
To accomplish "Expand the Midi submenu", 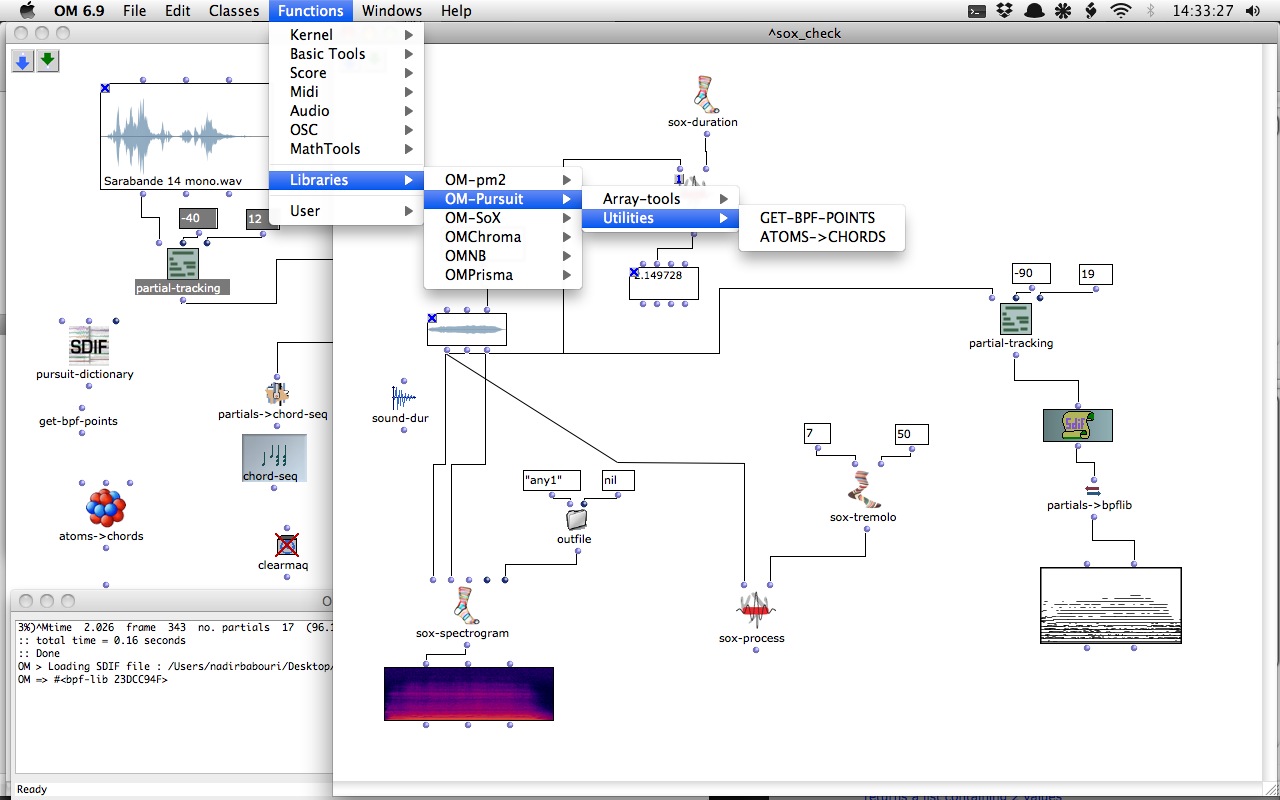I will click(x=346, y=92).
